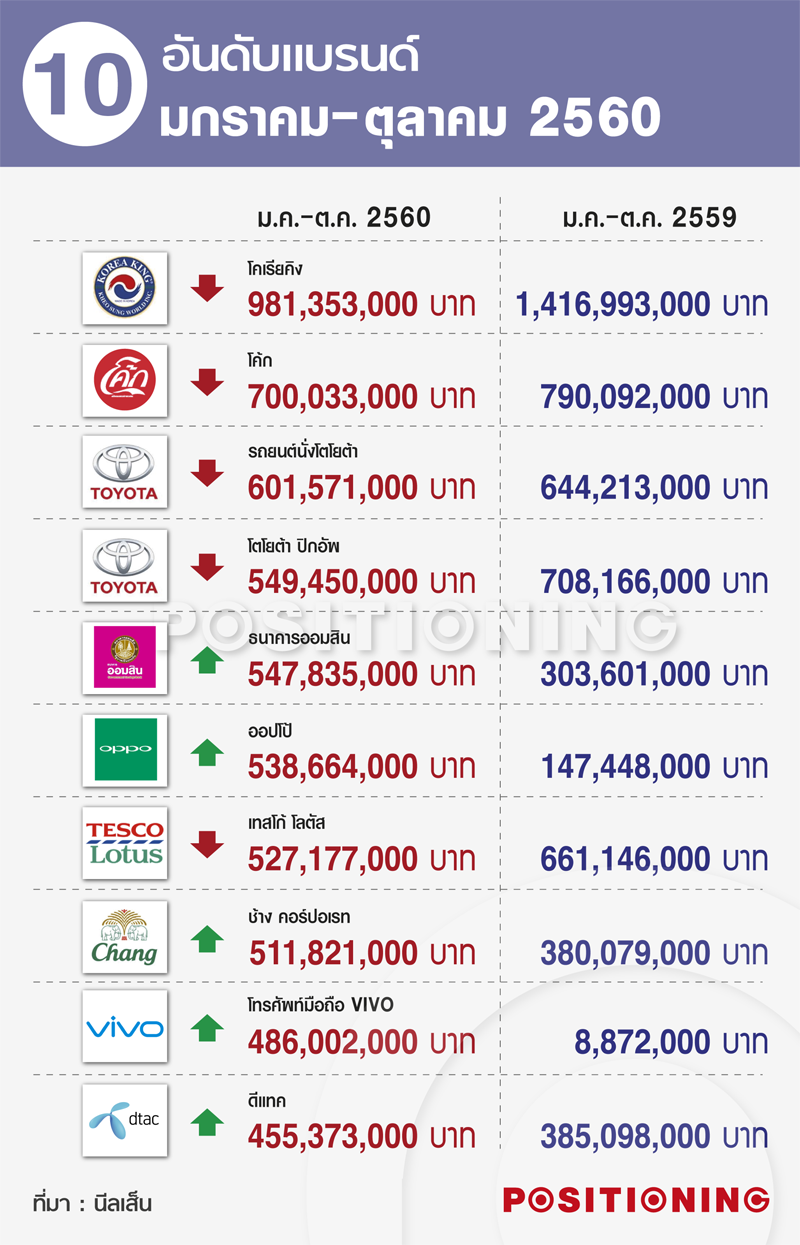Click the green up arrow beside OPPO
The height and width of the screenshot is (1245, 800).
(207, 751)
